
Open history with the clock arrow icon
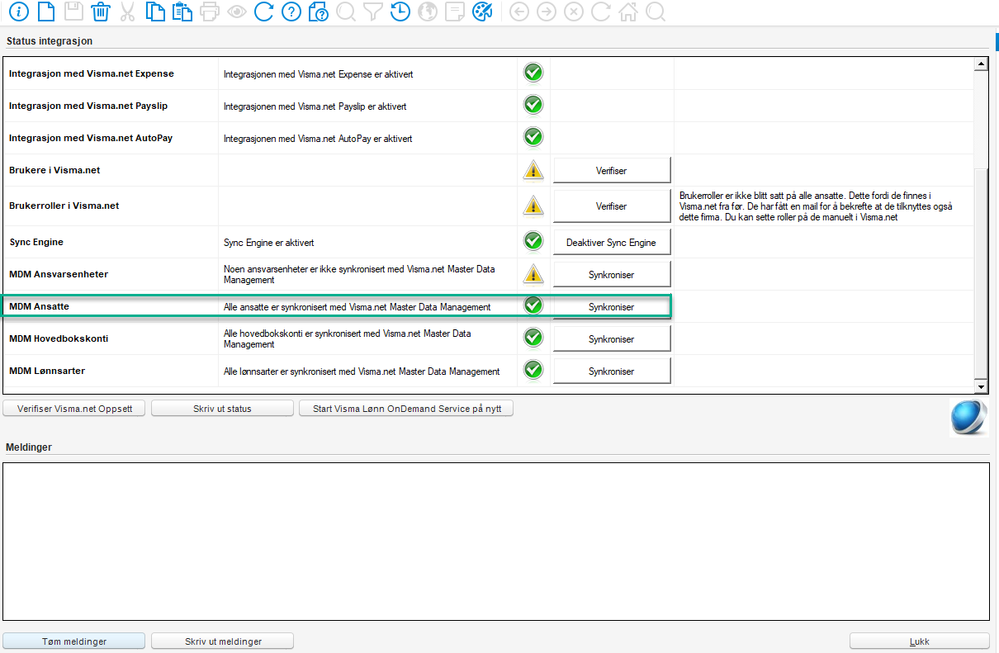(x=400, y=11)
